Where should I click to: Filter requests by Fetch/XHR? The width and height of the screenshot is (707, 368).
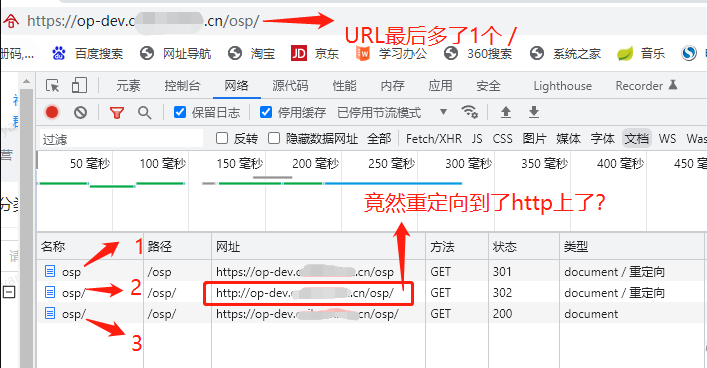tap(434, 138)
